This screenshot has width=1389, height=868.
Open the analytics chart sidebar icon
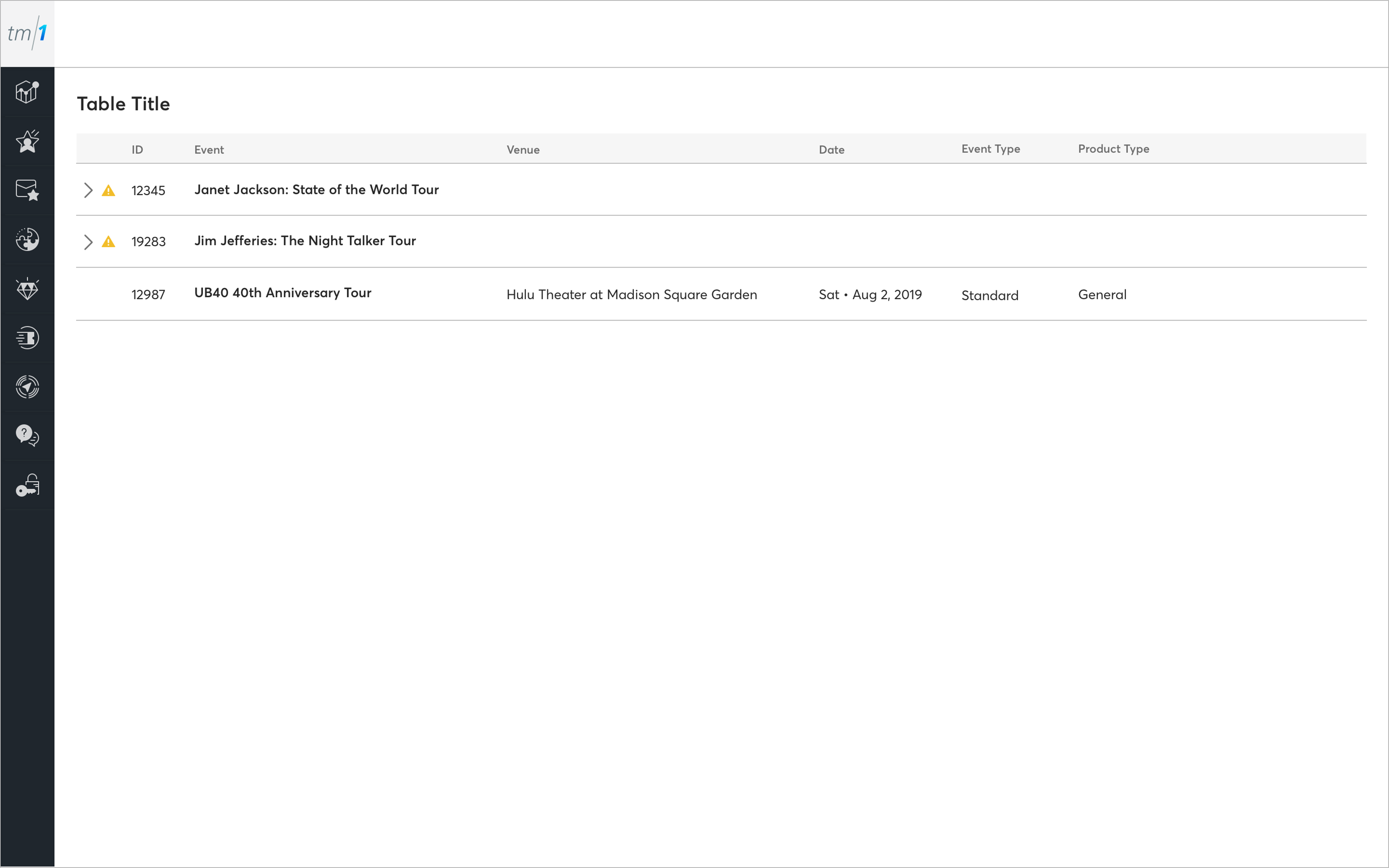[27, 92]
